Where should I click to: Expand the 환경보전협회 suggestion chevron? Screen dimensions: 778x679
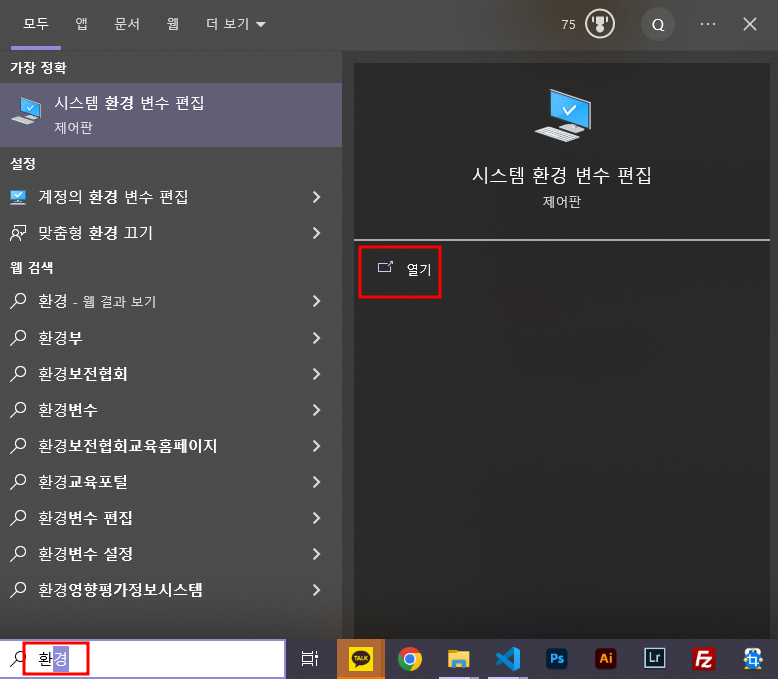(x=317, y=374)
